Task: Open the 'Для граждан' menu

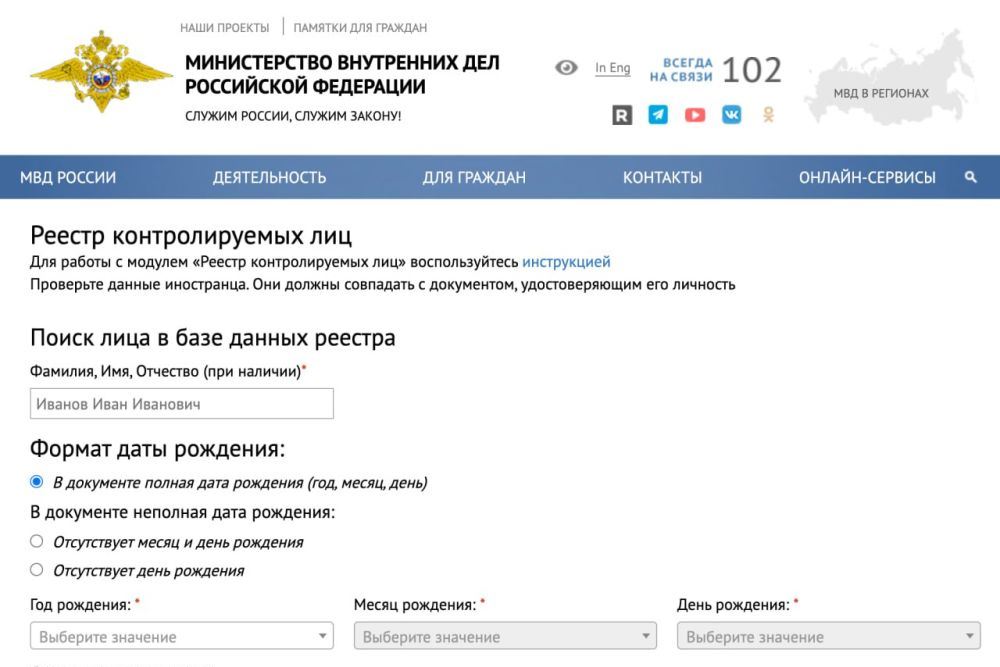Action: [474, 178]
